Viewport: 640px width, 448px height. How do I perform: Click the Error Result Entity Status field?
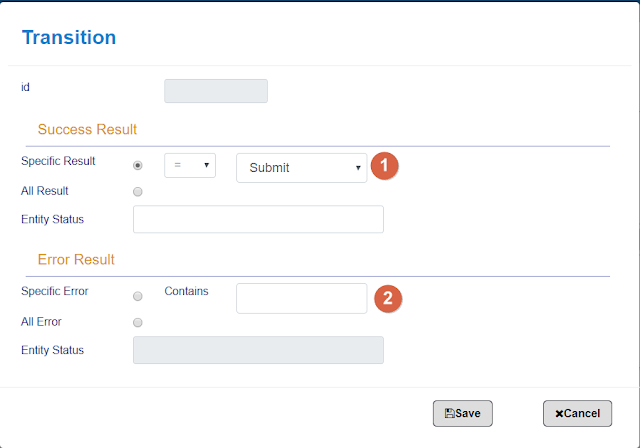[258, 350]
